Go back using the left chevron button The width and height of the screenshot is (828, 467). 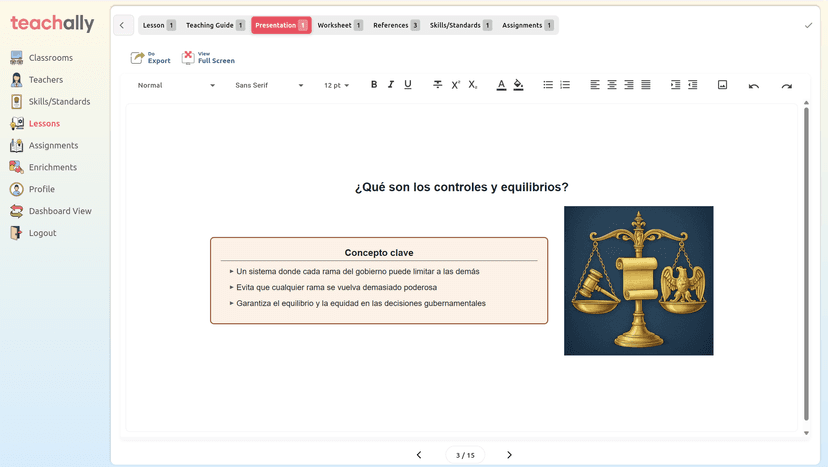[x=123, y=25]
